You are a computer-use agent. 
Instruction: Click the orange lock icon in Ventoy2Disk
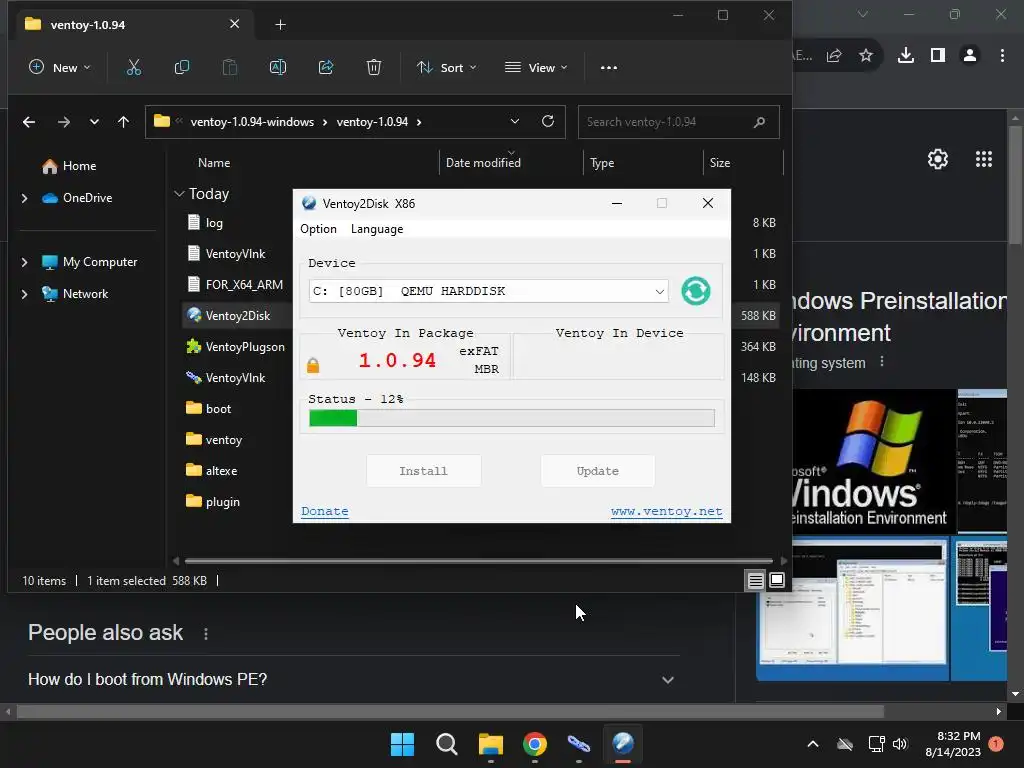click(x=313, y=365)
